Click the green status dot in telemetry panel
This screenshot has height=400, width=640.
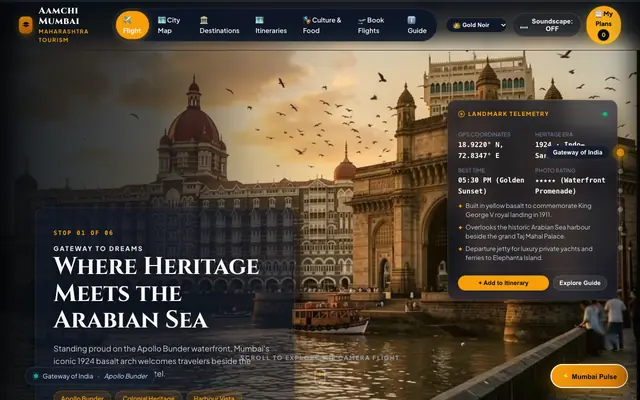(x=605, y=114)
